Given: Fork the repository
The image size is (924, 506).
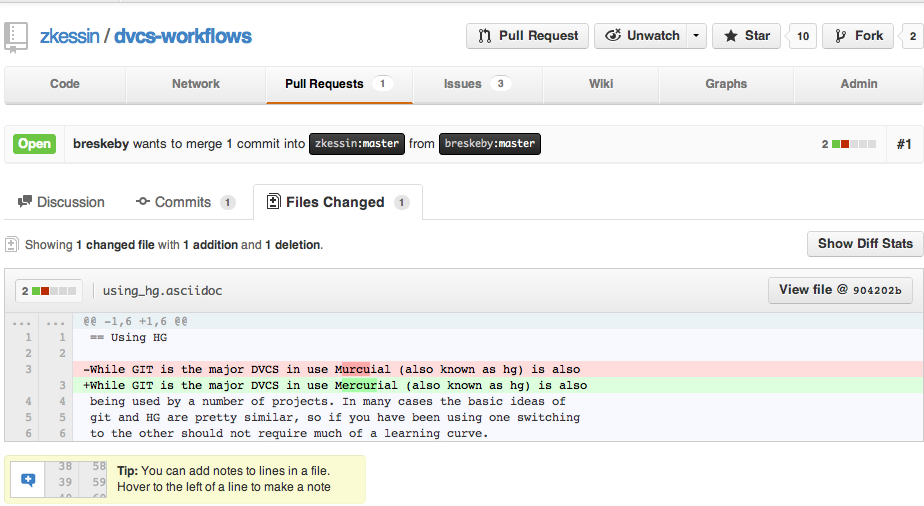Looking at the screenshot, I should tap(858, 36).
